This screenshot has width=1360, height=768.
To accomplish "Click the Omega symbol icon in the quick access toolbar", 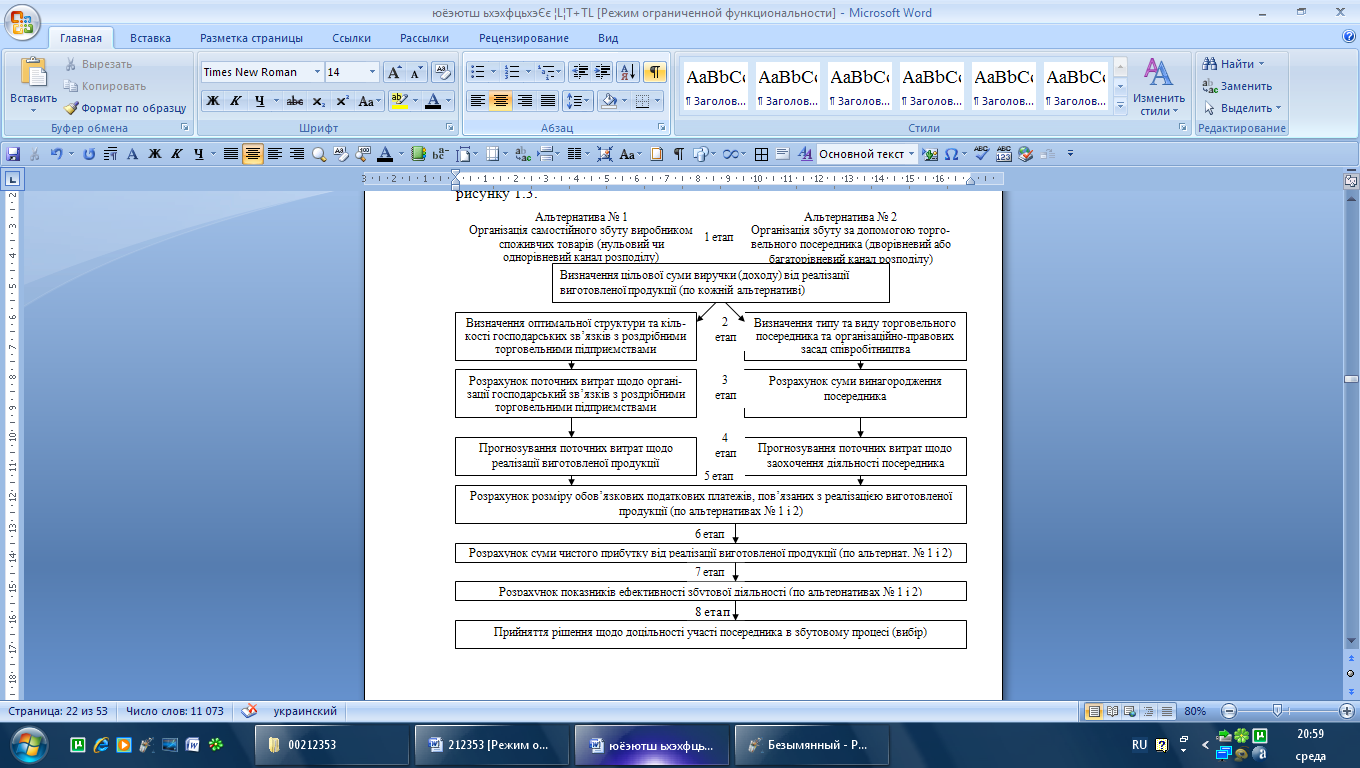I will pyautogui.click(x=951, y=154).
